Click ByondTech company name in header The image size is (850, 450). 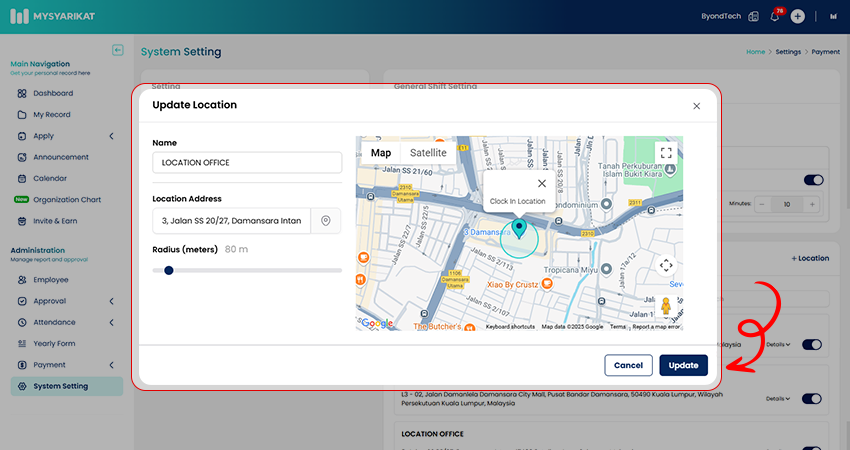[721, 16]
